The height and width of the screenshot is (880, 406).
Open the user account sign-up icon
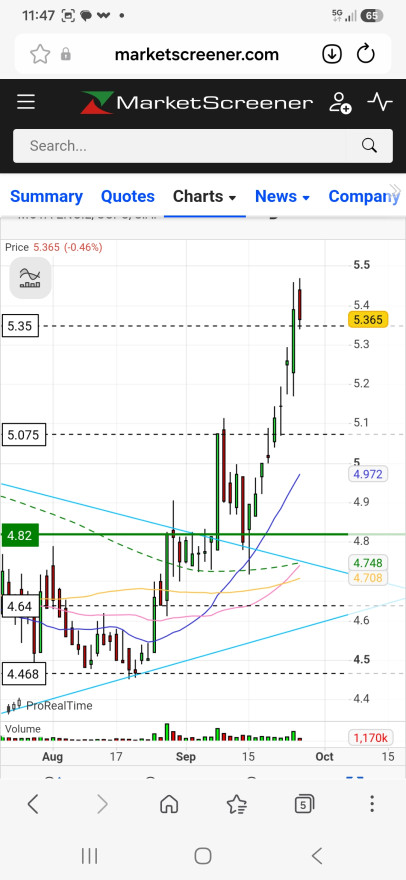click(x=340, y=103)
